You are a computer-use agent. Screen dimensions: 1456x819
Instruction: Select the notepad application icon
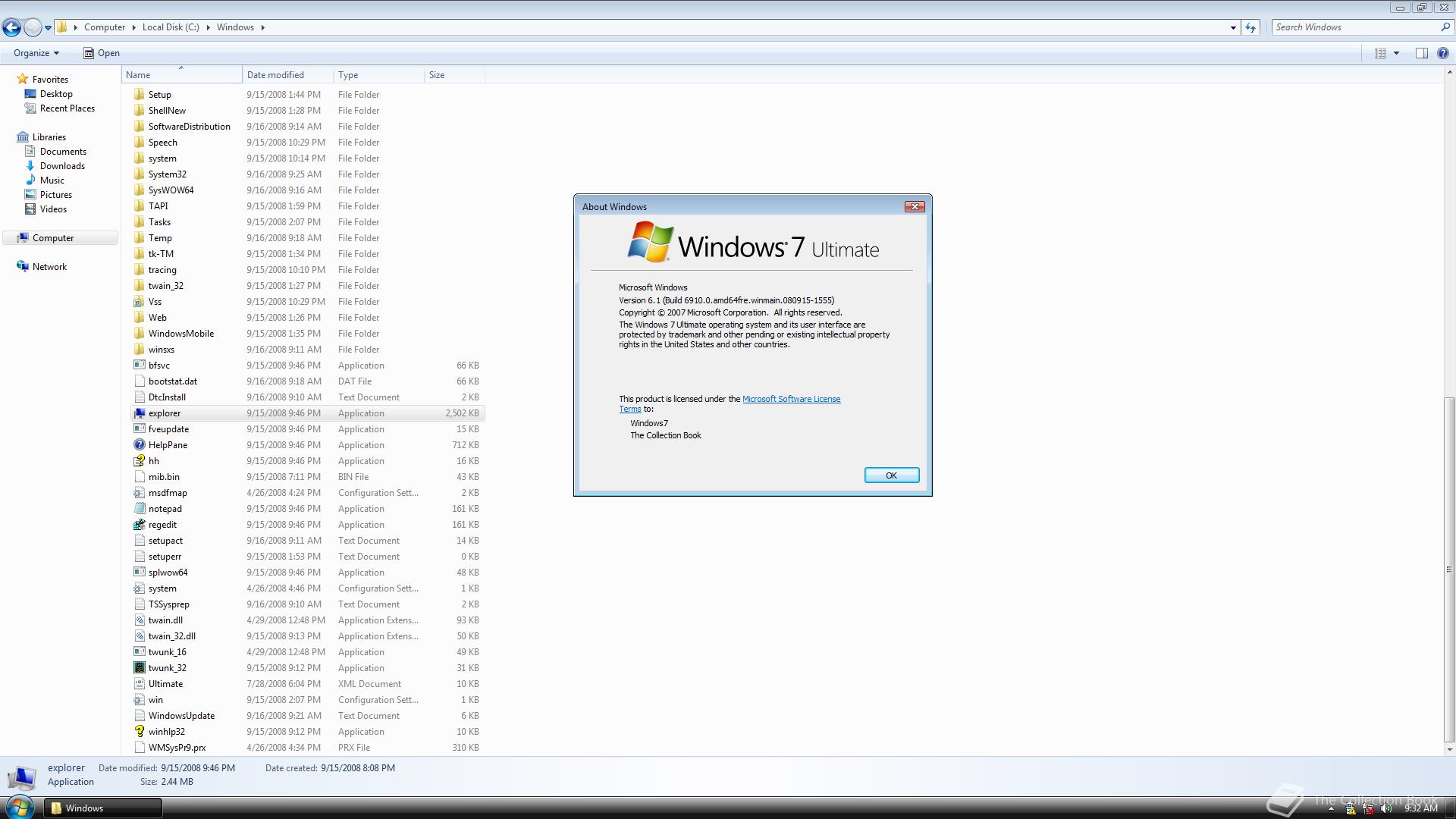tap(139, 509)
